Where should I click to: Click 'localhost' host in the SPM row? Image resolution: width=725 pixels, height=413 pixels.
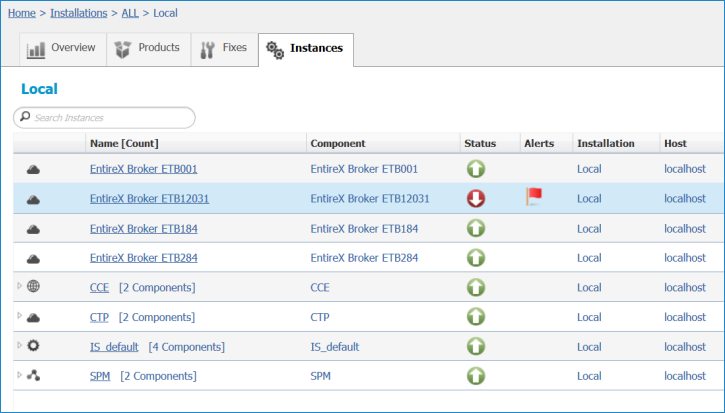[x=685, y=376]
